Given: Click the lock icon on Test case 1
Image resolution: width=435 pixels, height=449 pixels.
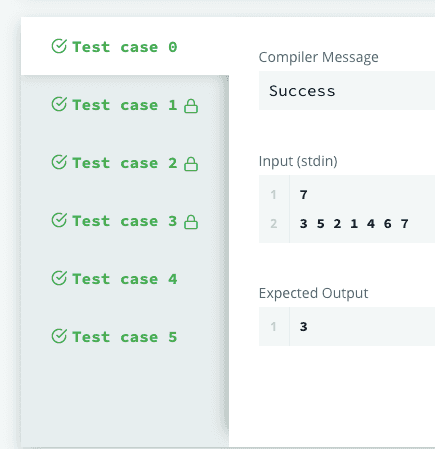Looking at the screenshot, I should 191,106.
